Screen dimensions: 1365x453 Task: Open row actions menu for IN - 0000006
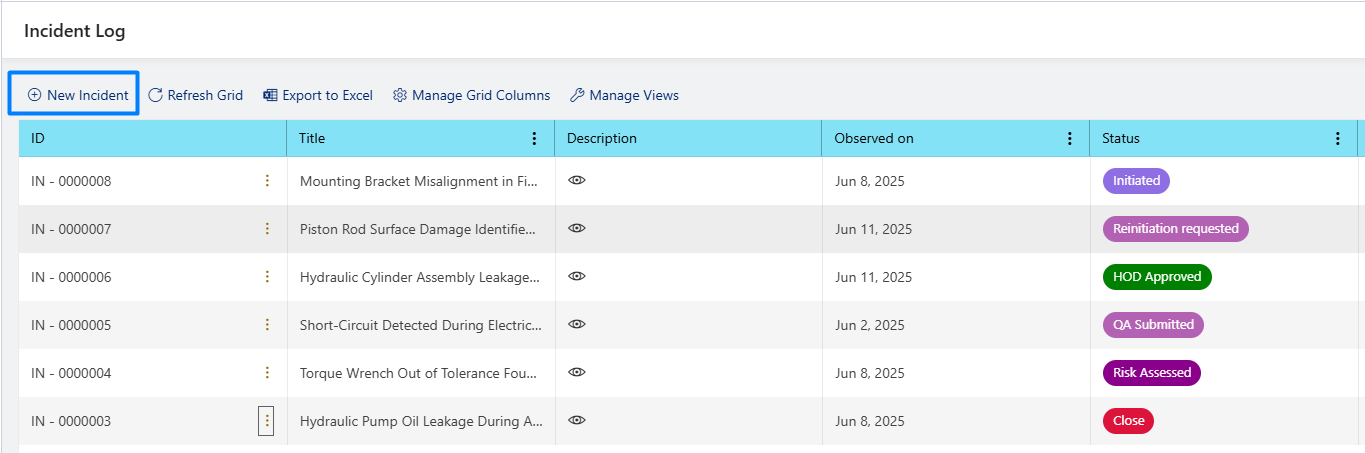[266, 277]
